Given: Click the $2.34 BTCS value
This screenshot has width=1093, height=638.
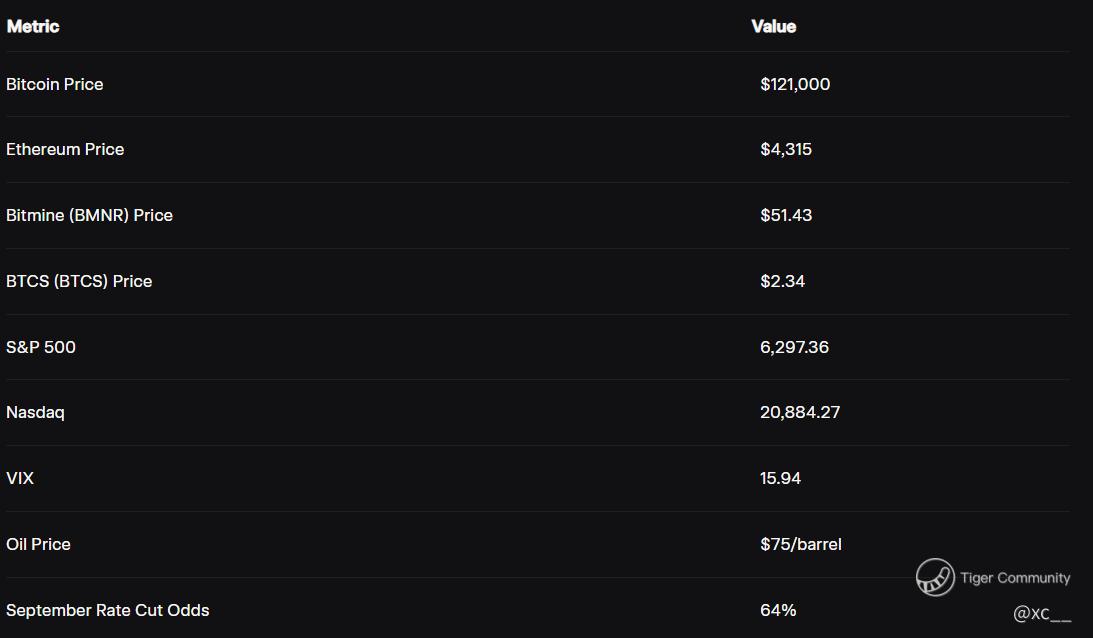Looking at the screenshot, I should point(783,281).
